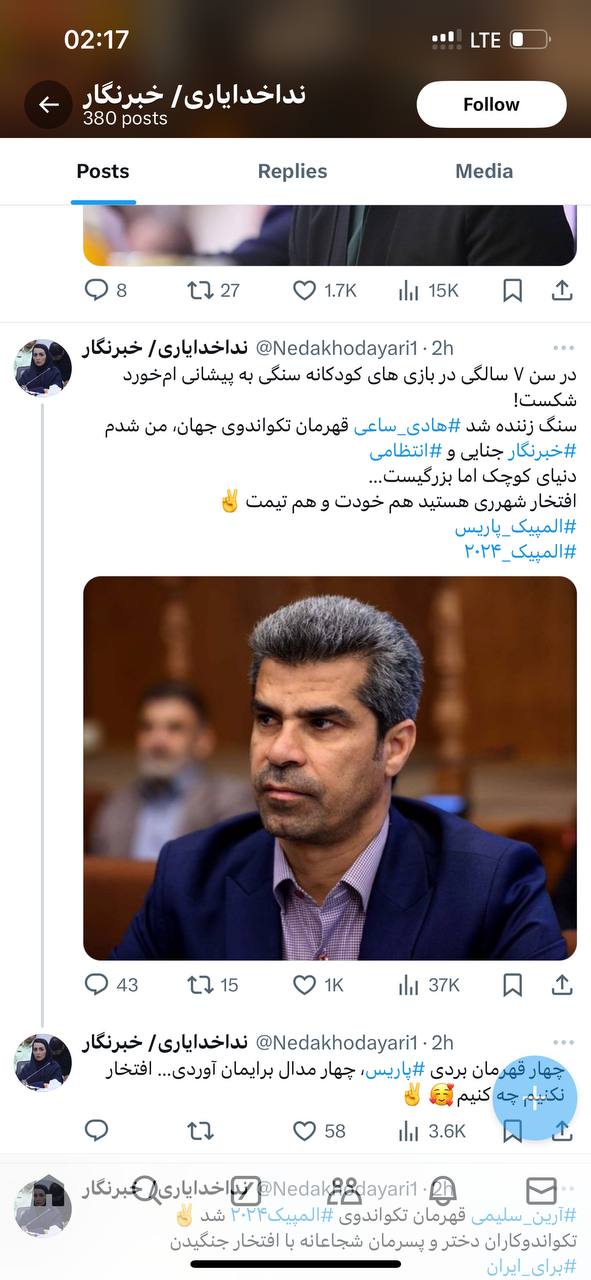Share the post with 37K views

click(x=562, y=985)
